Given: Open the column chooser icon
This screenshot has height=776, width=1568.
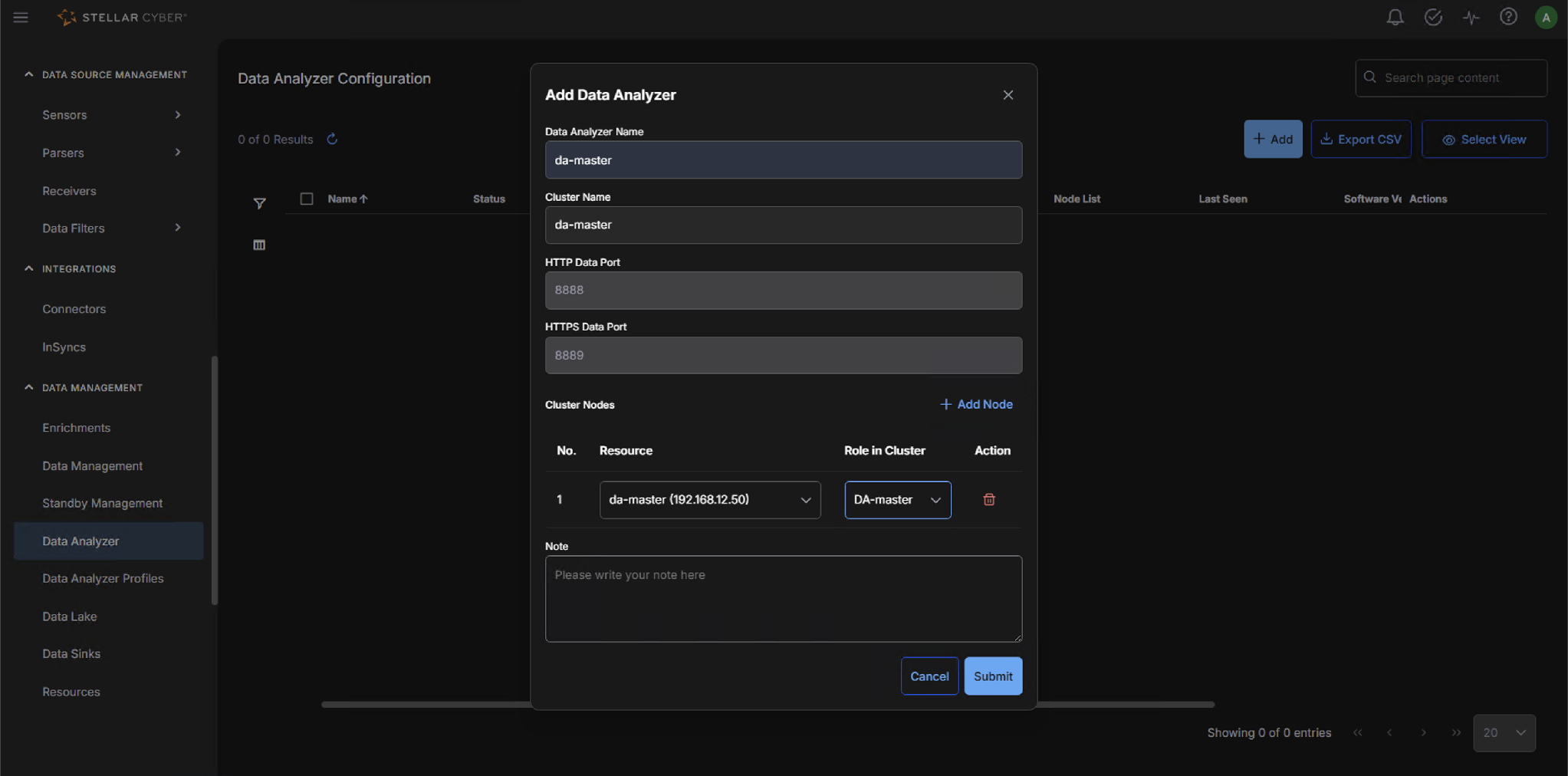Looking at the screenshot, I should 259,245.
